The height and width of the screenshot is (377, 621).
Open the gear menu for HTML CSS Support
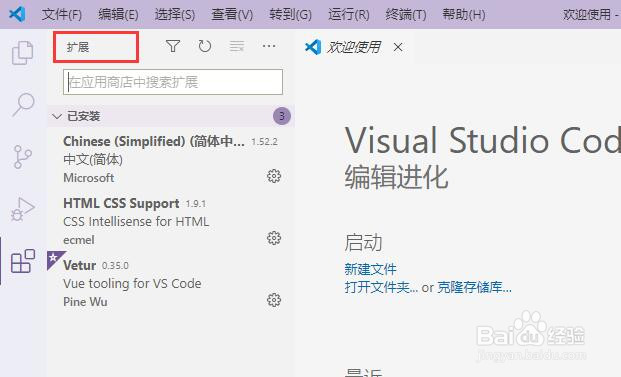click(274, 238)
